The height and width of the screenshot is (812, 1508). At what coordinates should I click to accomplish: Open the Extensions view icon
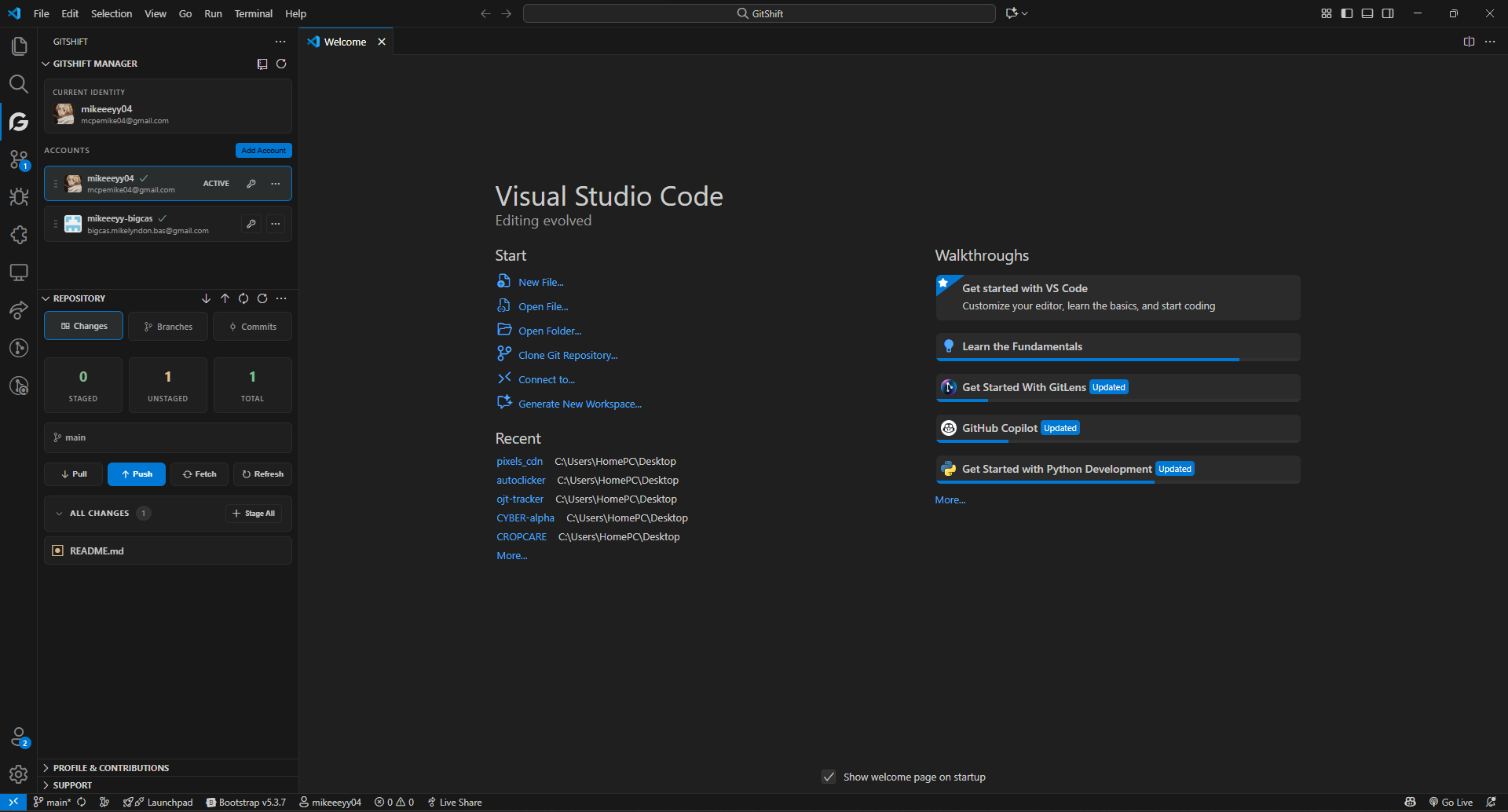coord(19,235)
